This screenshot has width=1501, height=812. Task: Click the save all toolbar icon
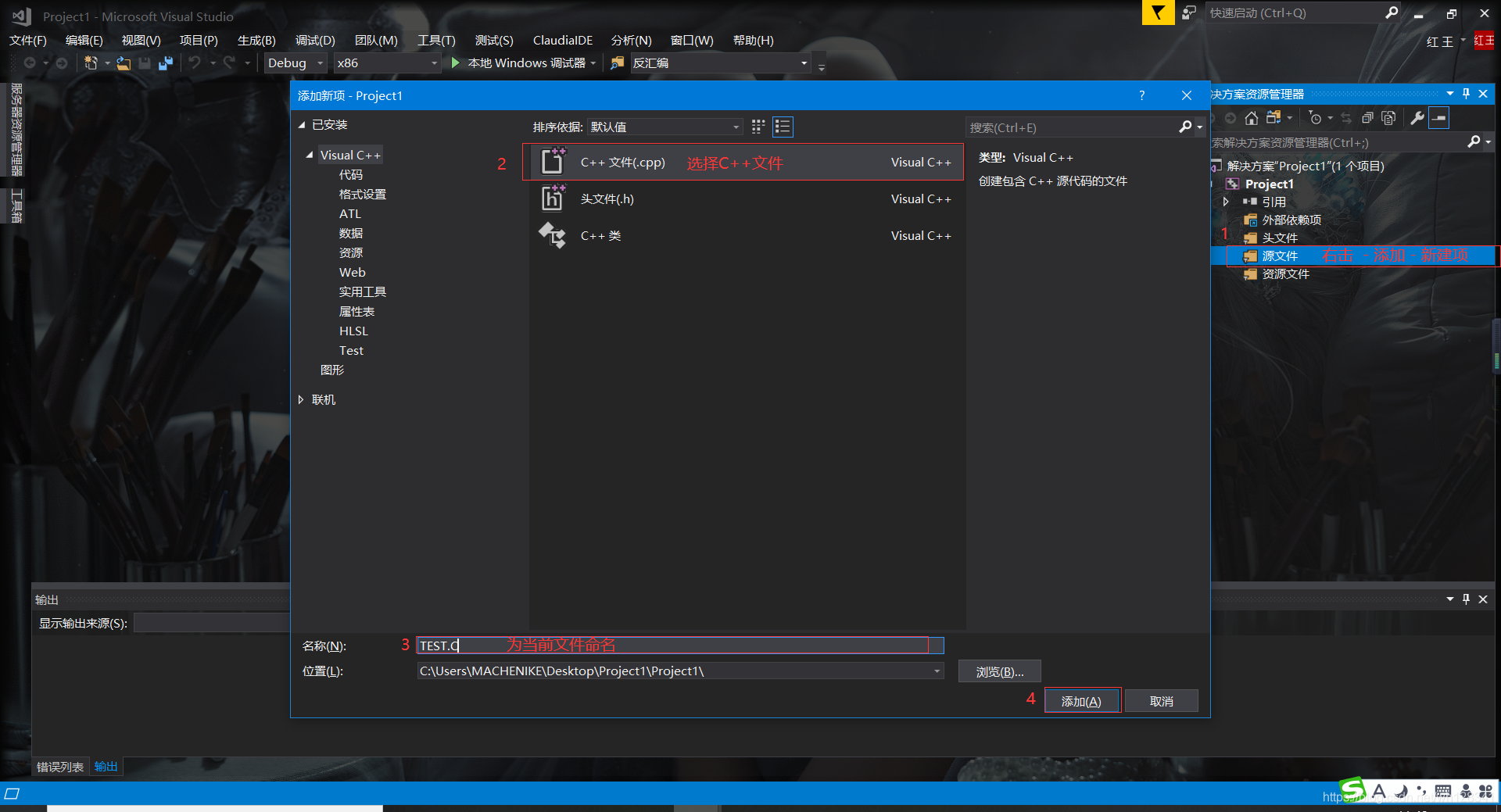click(x=166, y=63)
